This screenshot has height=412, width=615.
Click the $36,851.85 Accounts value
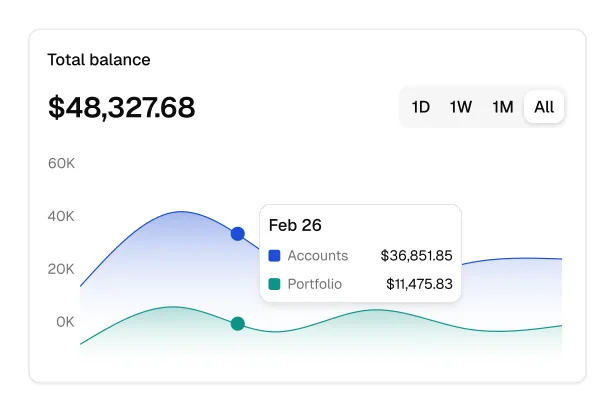[x=417, y=256]
